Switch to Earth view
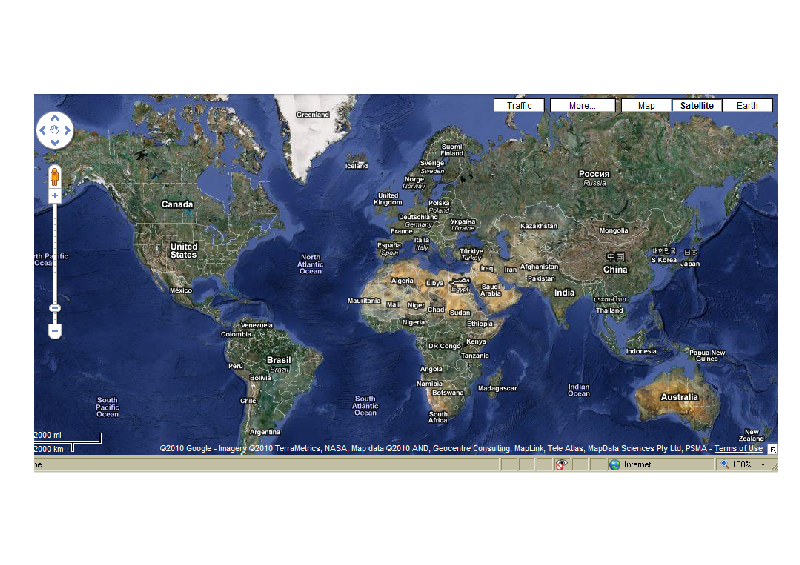 [746, 105]
